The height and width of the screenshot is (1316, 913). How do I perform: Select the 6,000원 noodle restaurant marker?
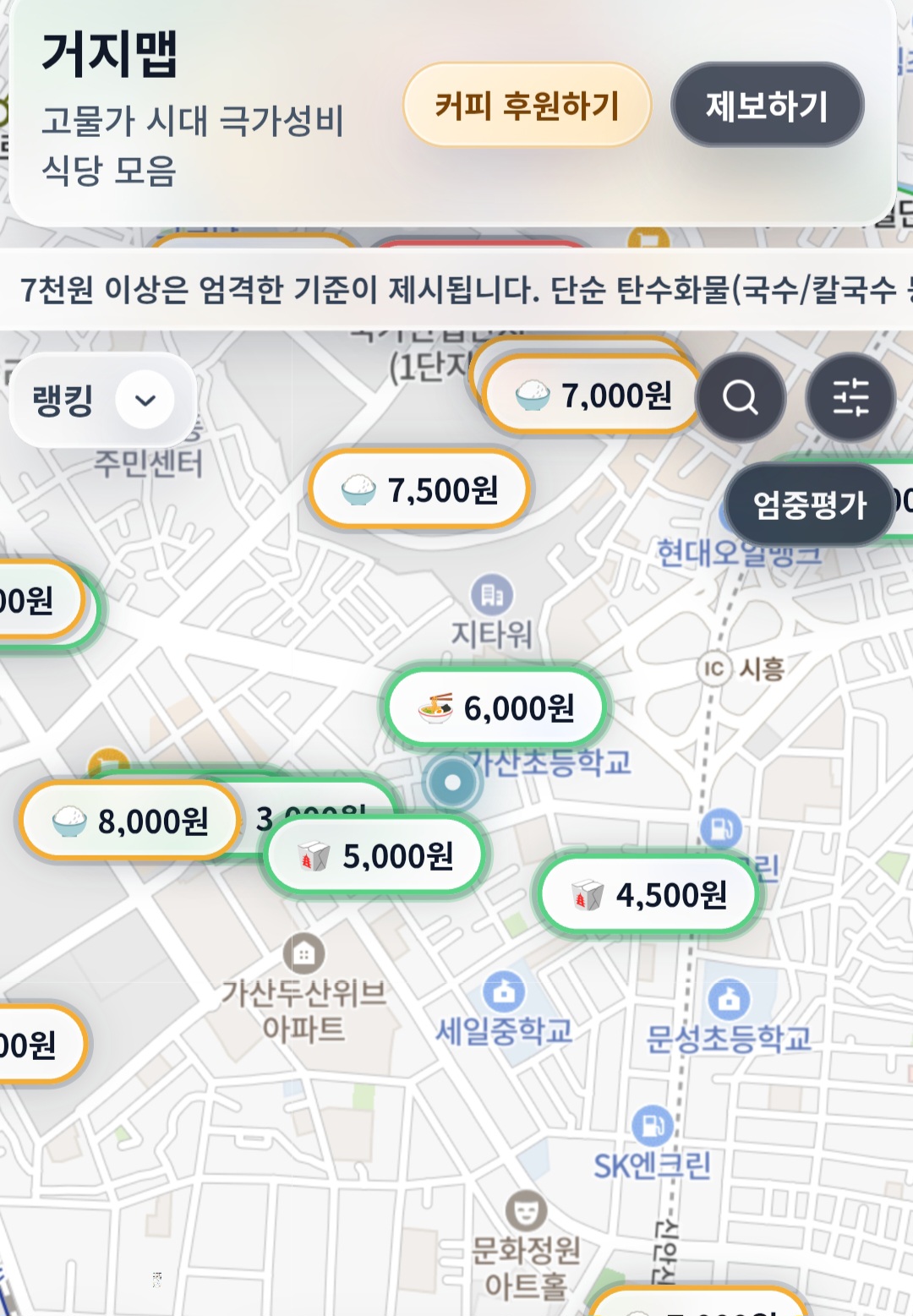click(x=496, y=708)
